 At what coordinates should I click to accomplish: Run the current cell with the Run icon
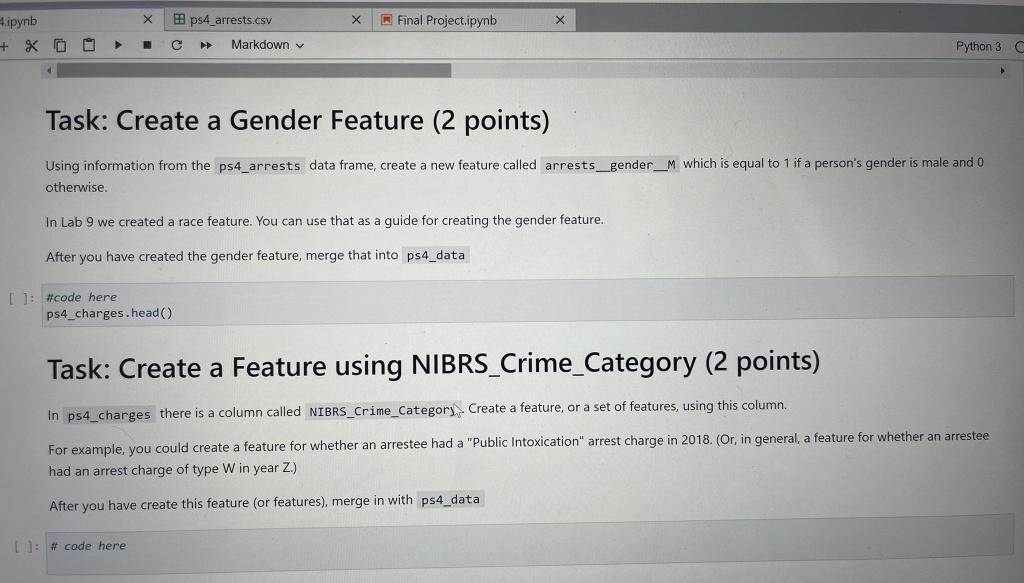[x=117, y=44]
